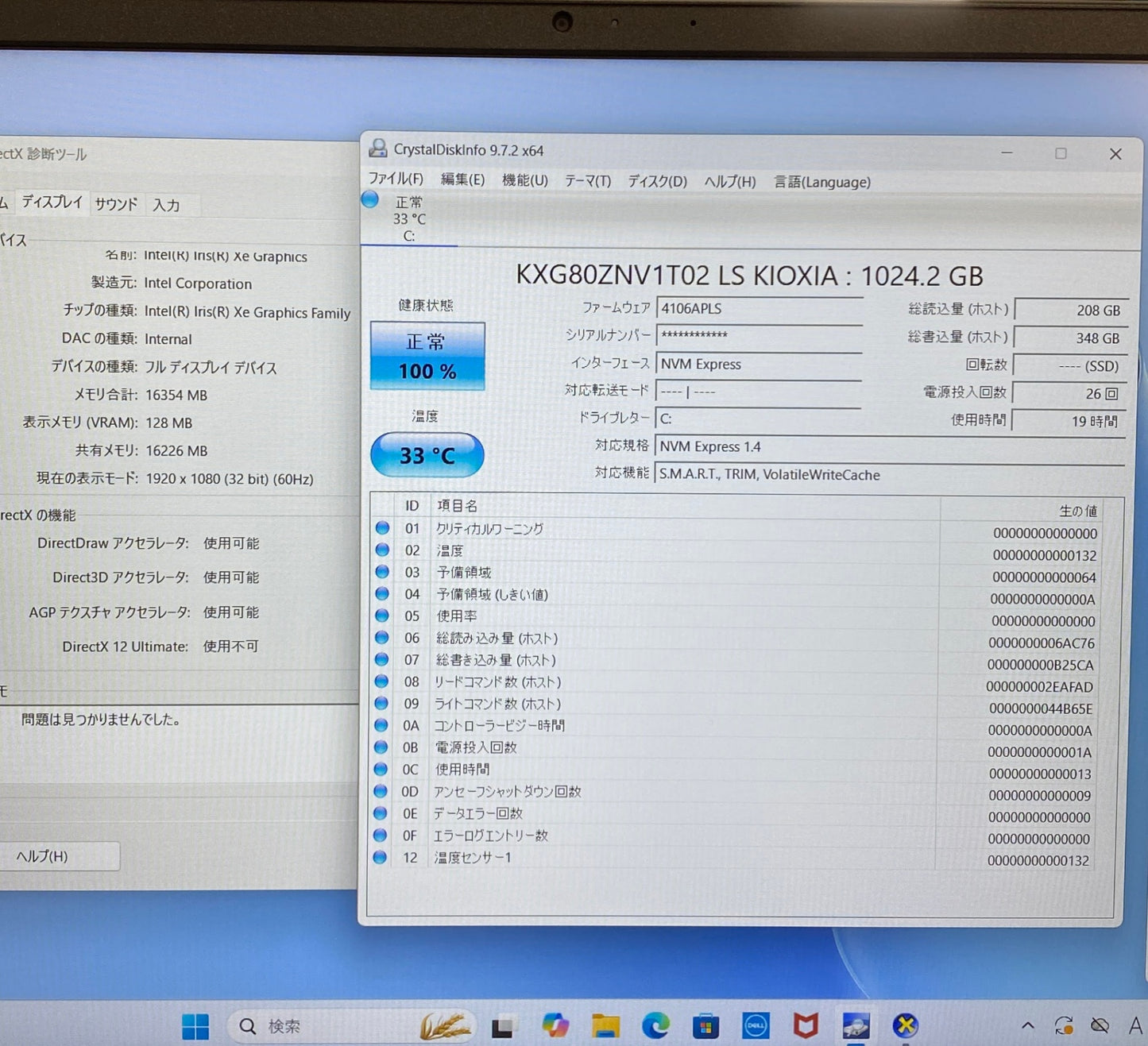Show hidden system tray icons chevron
The height and width of the screenshot is (1046, 1148).
pyautogui.click(x=1027, y=1026)
